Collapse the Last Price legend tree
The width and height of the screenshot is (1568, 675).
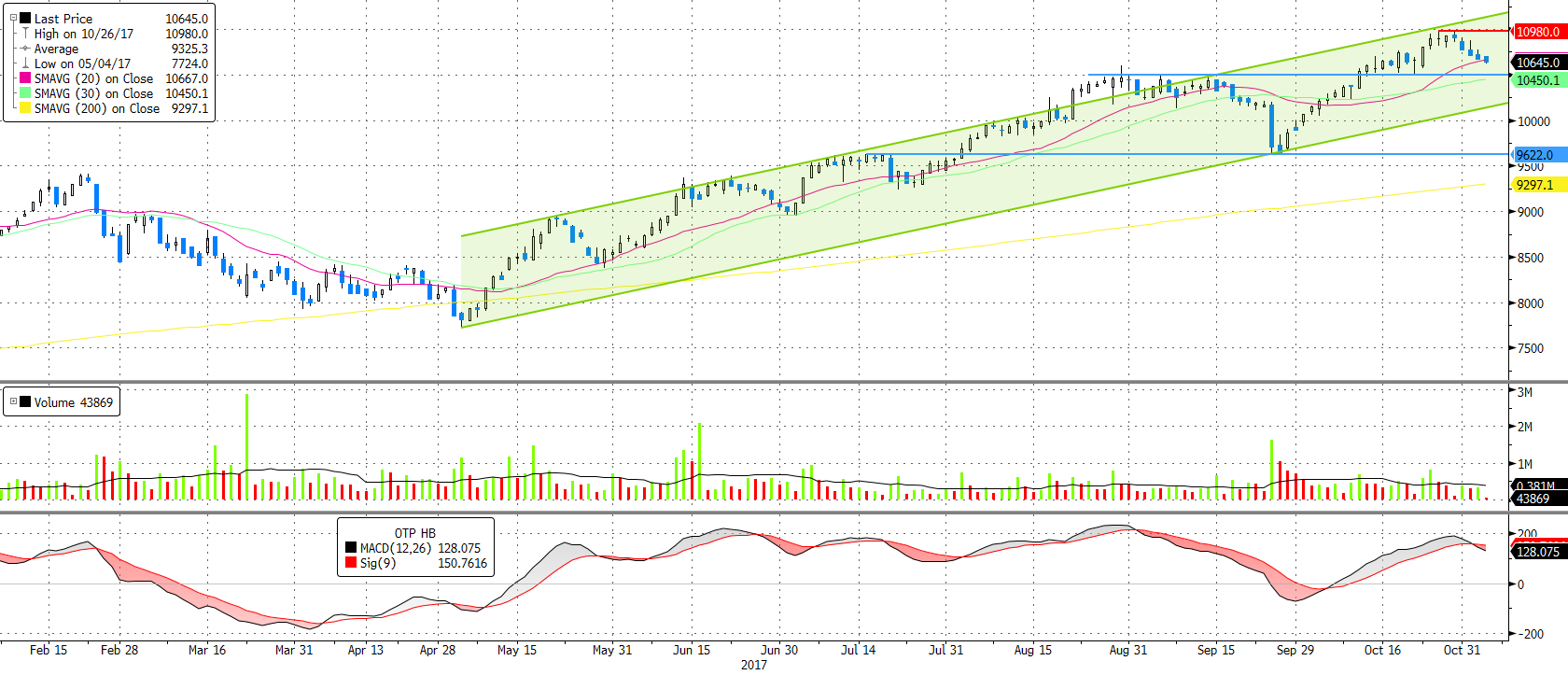click(13, 18)
